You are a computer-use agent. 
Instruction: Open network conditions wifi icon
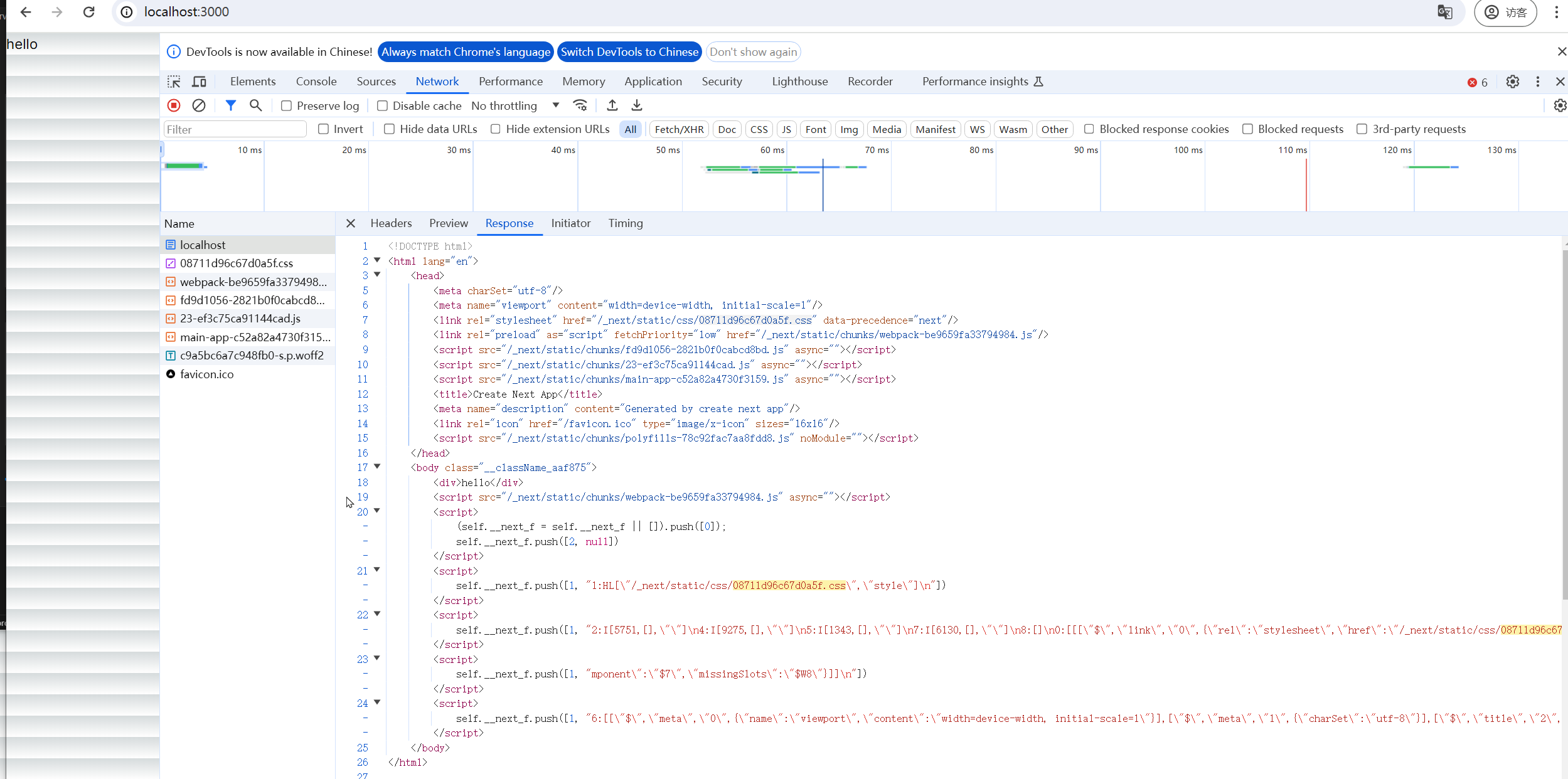click(x=580, y=105)
